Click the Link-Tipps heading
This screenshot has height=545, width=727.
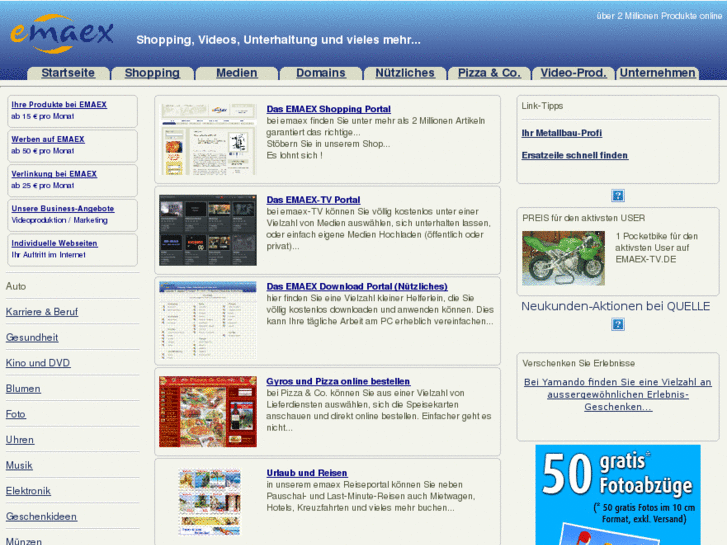point(542,106)
